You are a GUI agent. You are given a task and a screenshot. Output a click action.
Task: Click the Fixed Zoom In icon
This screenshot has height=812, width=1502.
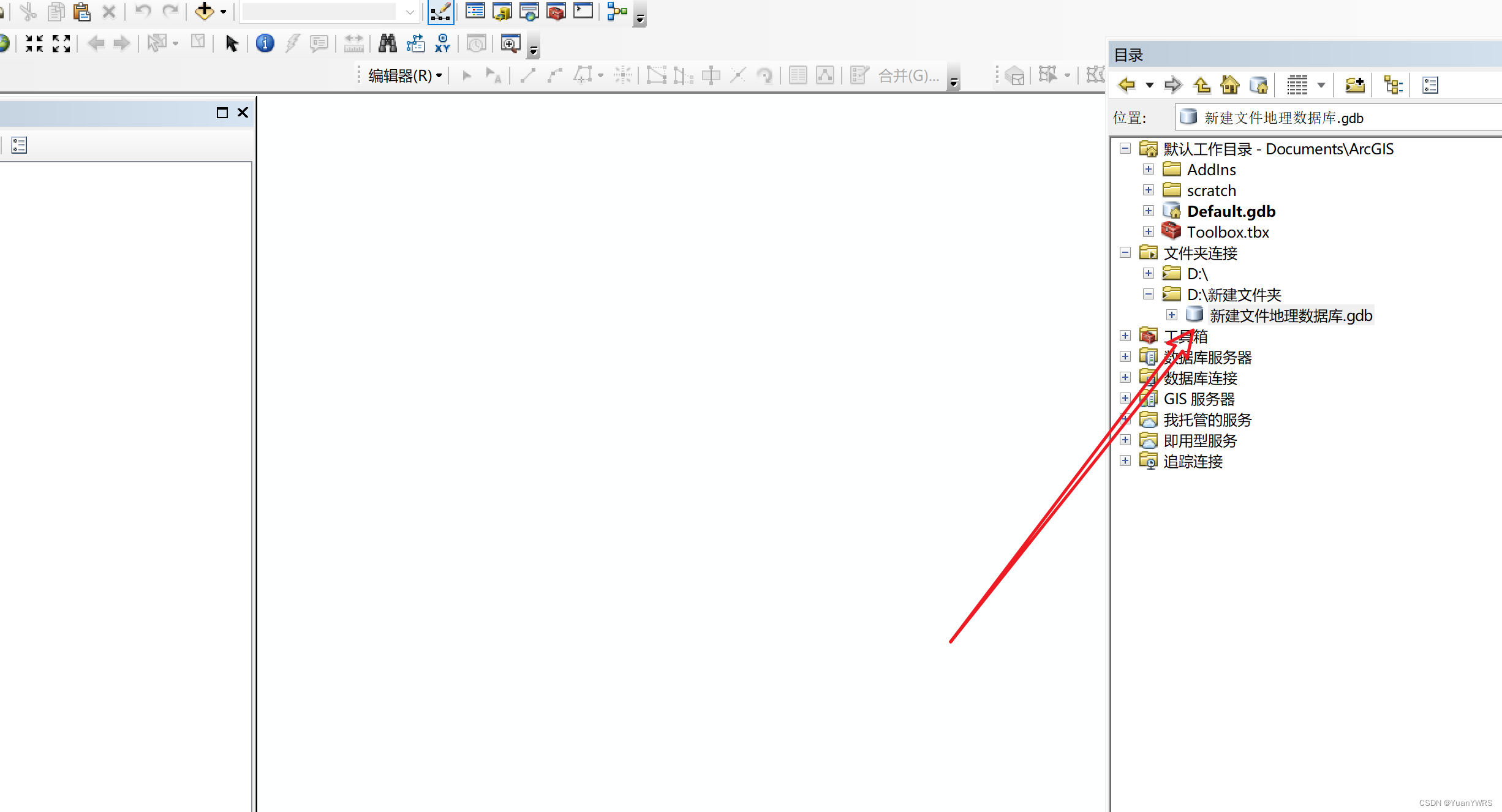click(x=34, y=43)
